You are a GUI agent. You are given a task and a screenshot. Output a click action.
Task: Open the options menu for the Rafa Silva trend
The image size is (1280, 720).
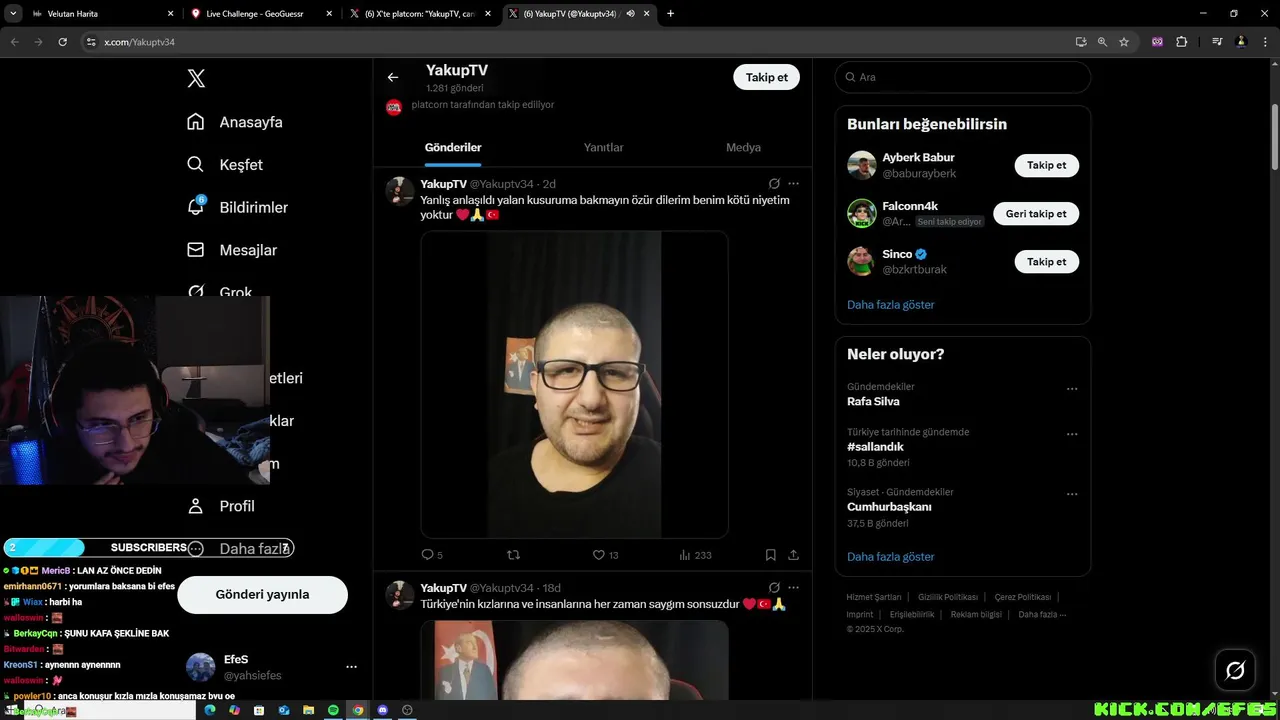click(1072, 389)
